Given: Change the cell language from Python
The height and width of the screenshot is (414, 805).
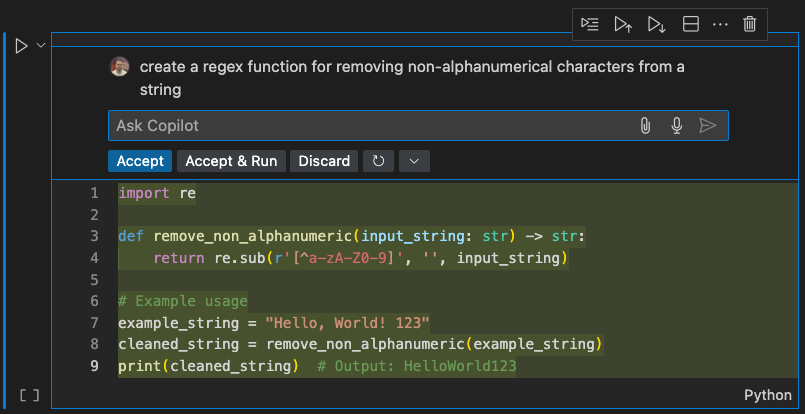Looking at the screenshot, I should click(767, 395).
